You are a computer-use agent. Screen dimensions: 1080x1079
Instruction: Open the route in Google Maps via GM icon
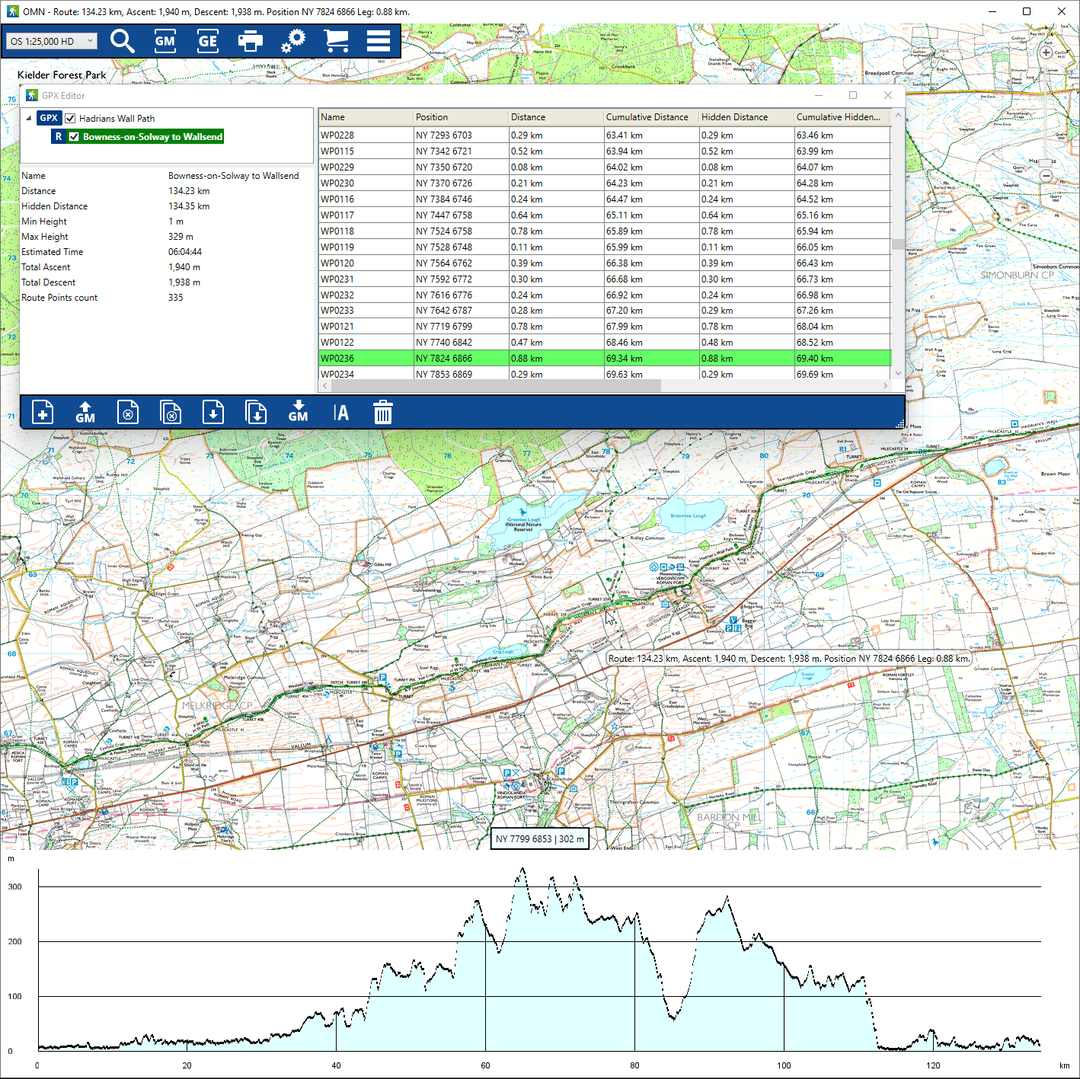click(x=164, y=41)
